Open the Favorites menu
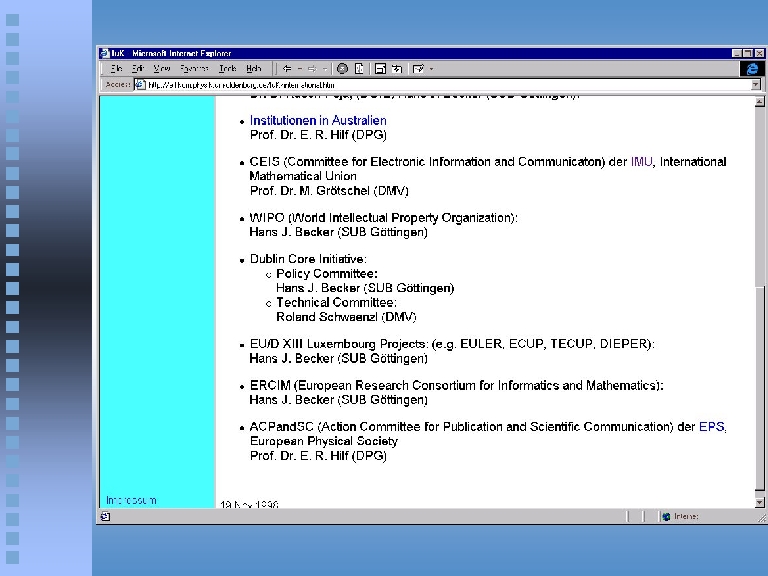Screen dimensions: 768x576 194,69
